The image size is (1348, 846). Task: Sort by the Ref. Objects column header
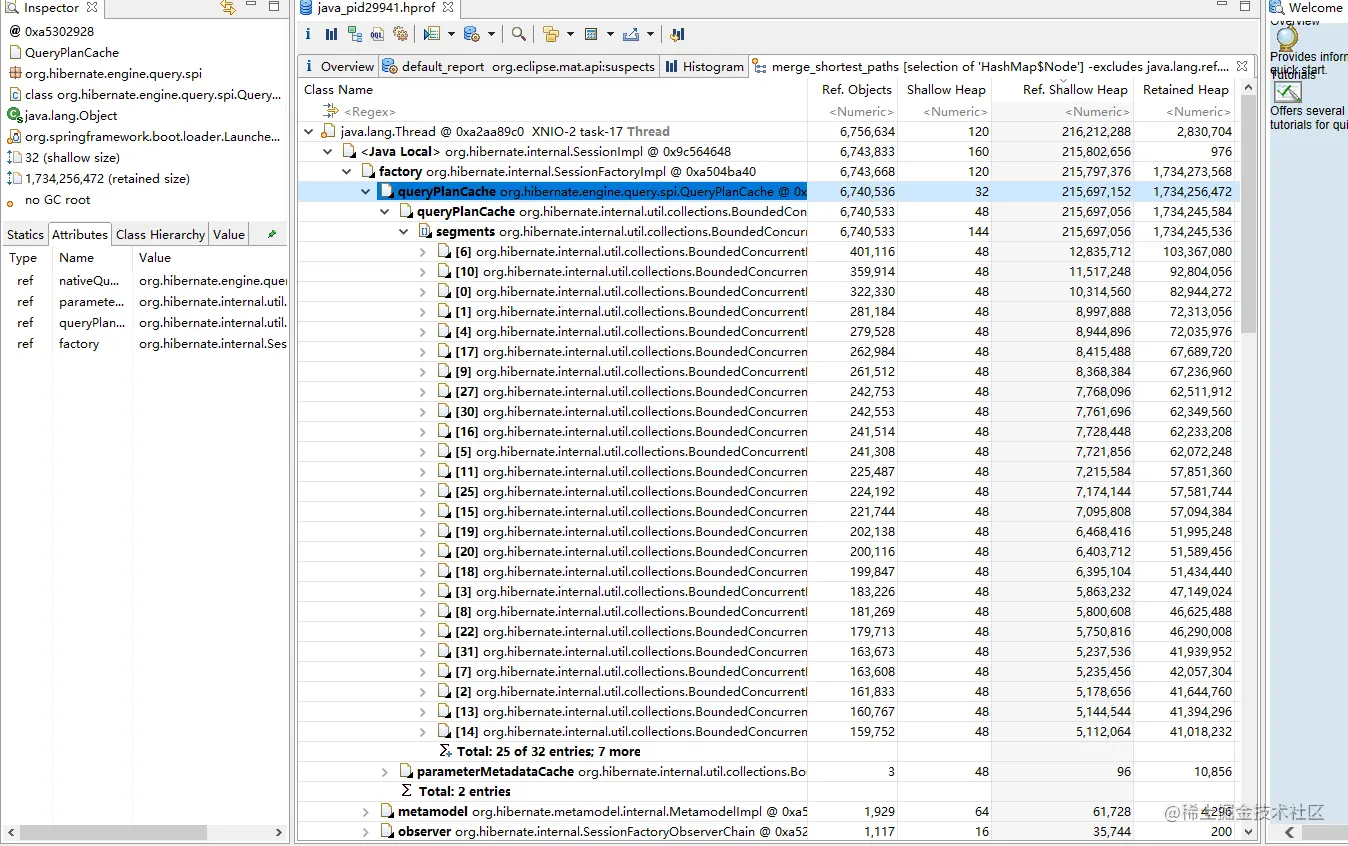[853, 89]
